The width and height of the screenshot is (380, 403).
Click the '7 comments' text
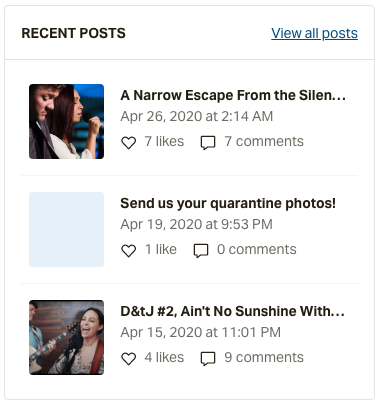(x=264, y=142)
